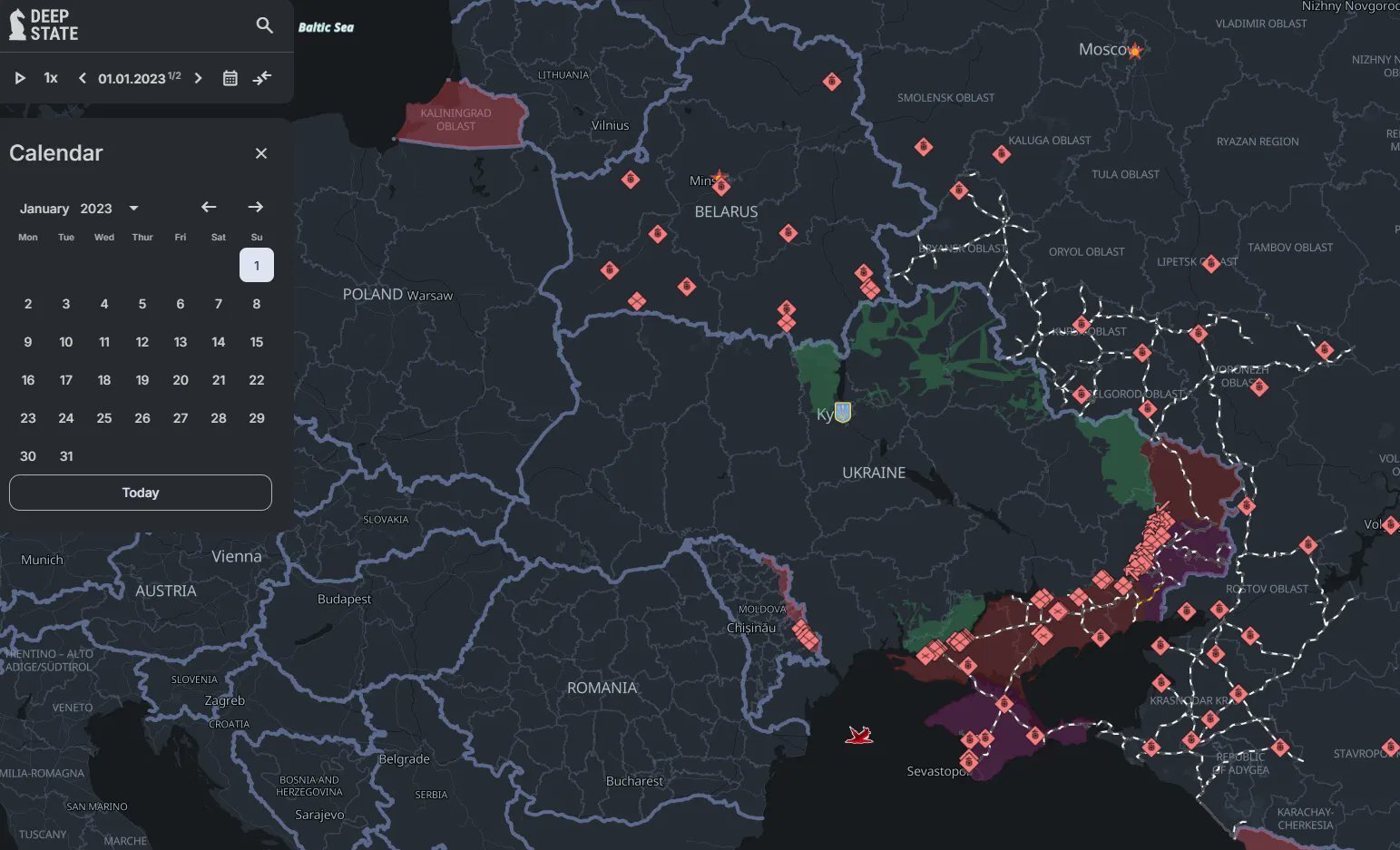Screen dimensions: 1400x850
Task: Select January 15 in the calendar
Action: coord(257,342)
